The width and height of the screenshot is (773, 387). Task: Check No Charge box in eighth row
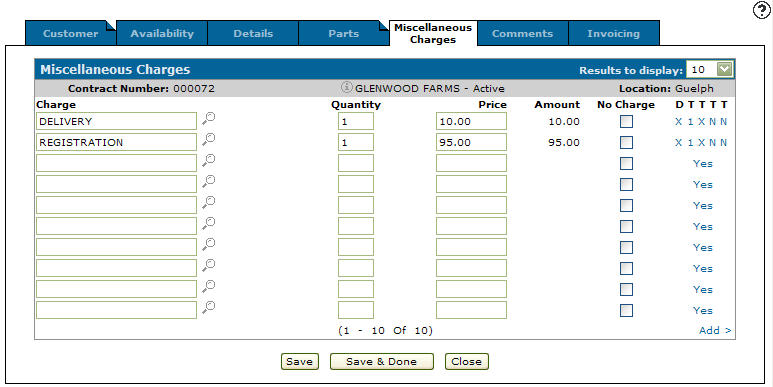[x=626, y=268]
